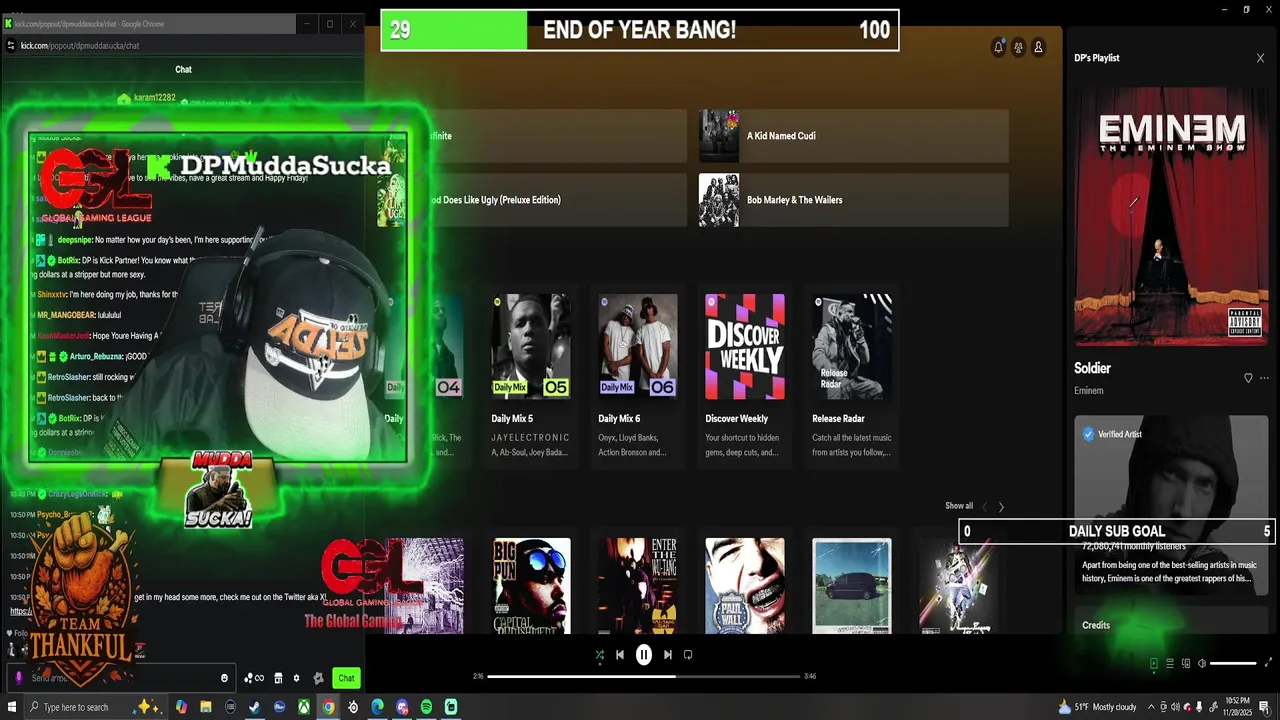Open the Eminem artist link under Soldier
Image resolution: width=1280 pixels, height=720 pixels.
1089,391
